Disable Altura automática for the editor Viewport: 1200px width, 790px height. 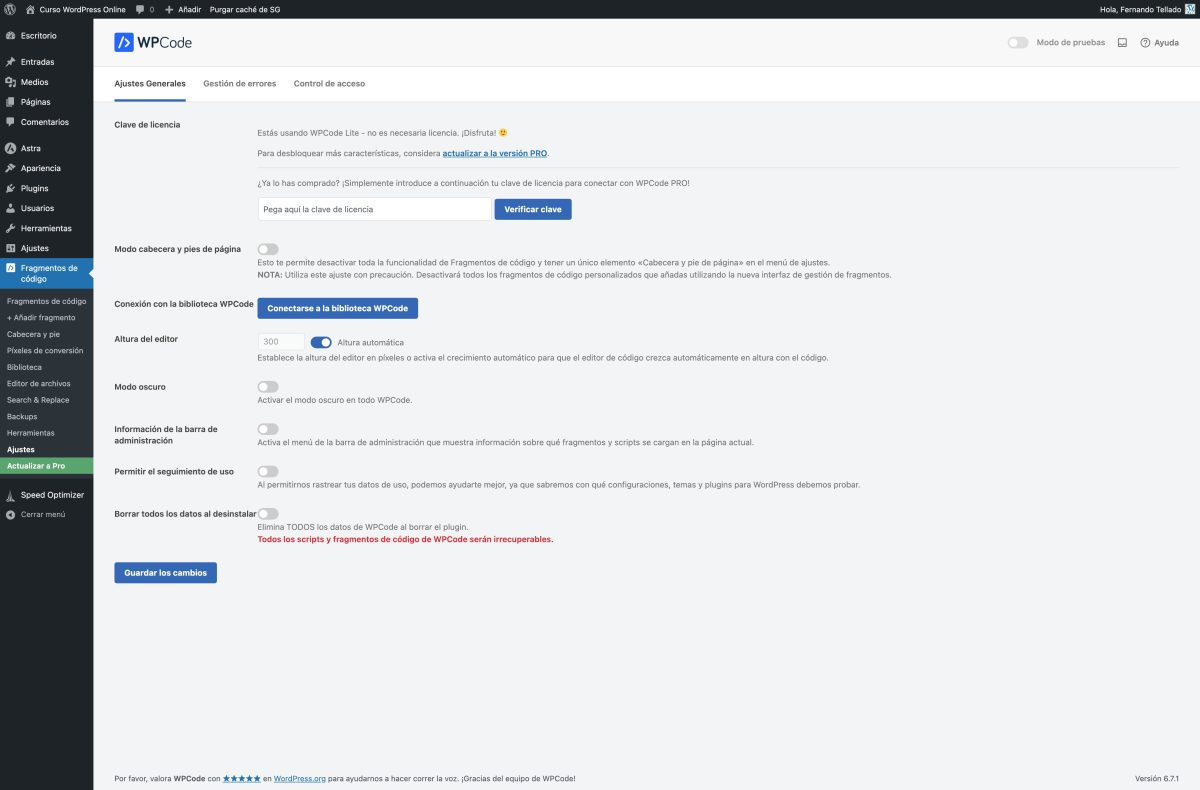[x=321, y=341]
